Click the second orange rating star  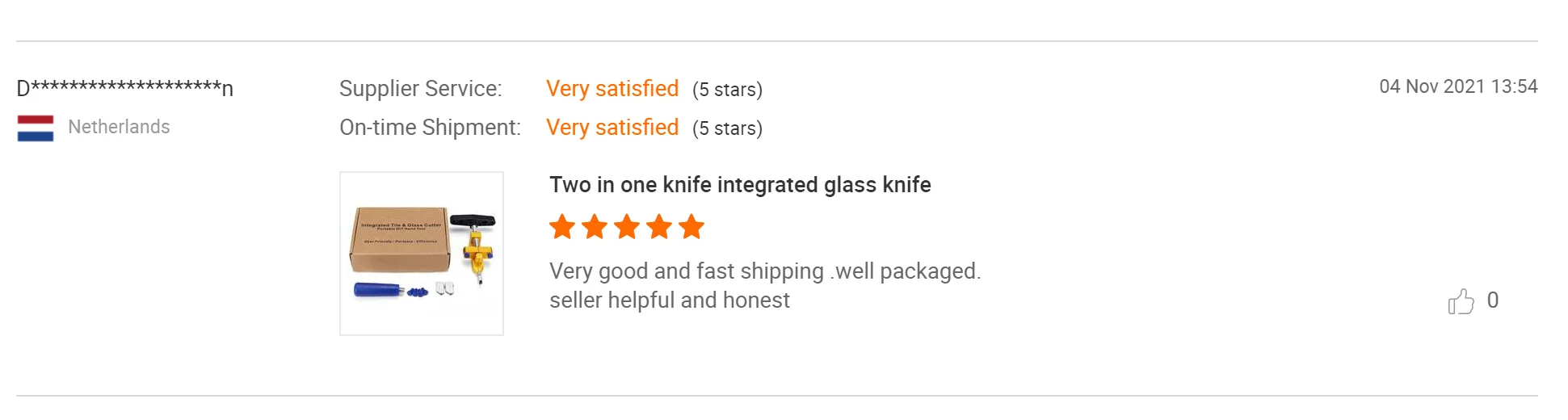click(x=595, y=227)
